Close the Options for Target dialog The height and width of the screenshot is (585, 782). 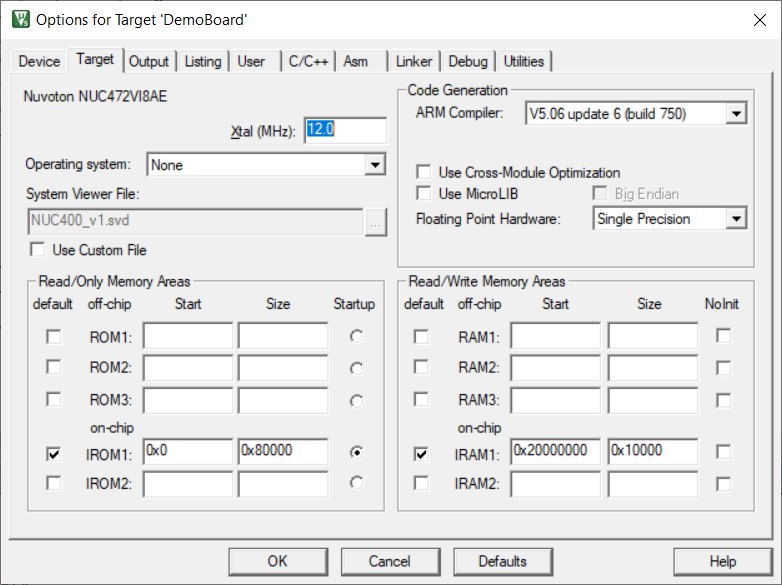tap(760, 20)
